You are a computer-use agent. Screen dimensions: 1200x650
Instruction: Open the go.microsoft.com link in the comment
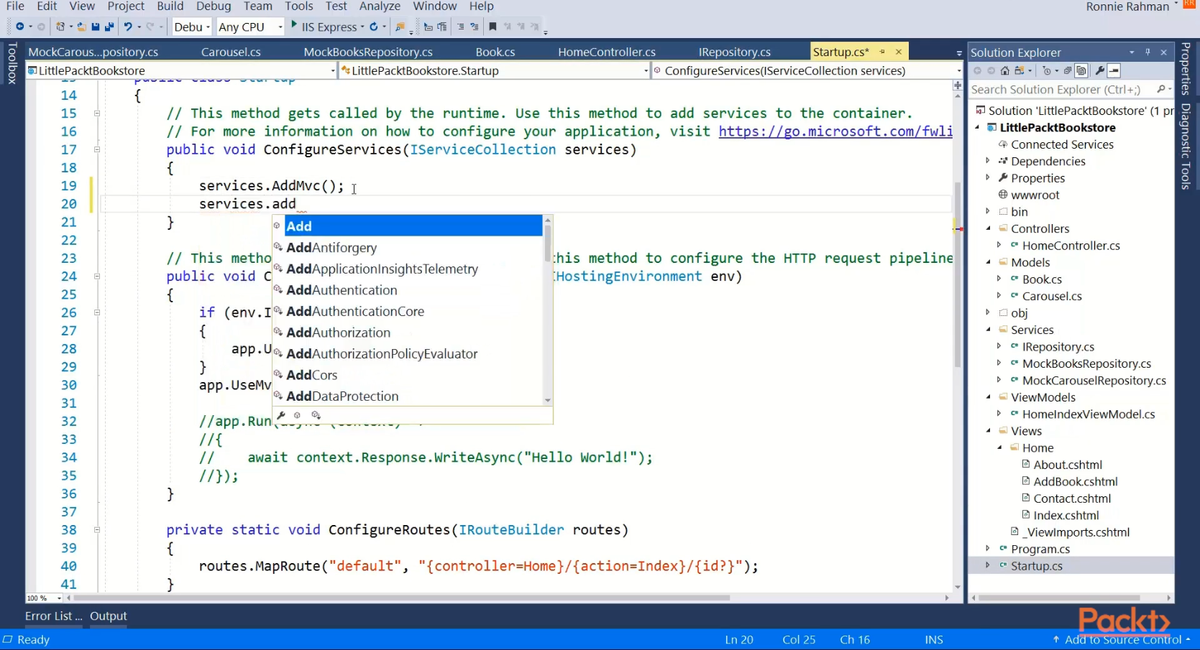[x=835, y=131]
